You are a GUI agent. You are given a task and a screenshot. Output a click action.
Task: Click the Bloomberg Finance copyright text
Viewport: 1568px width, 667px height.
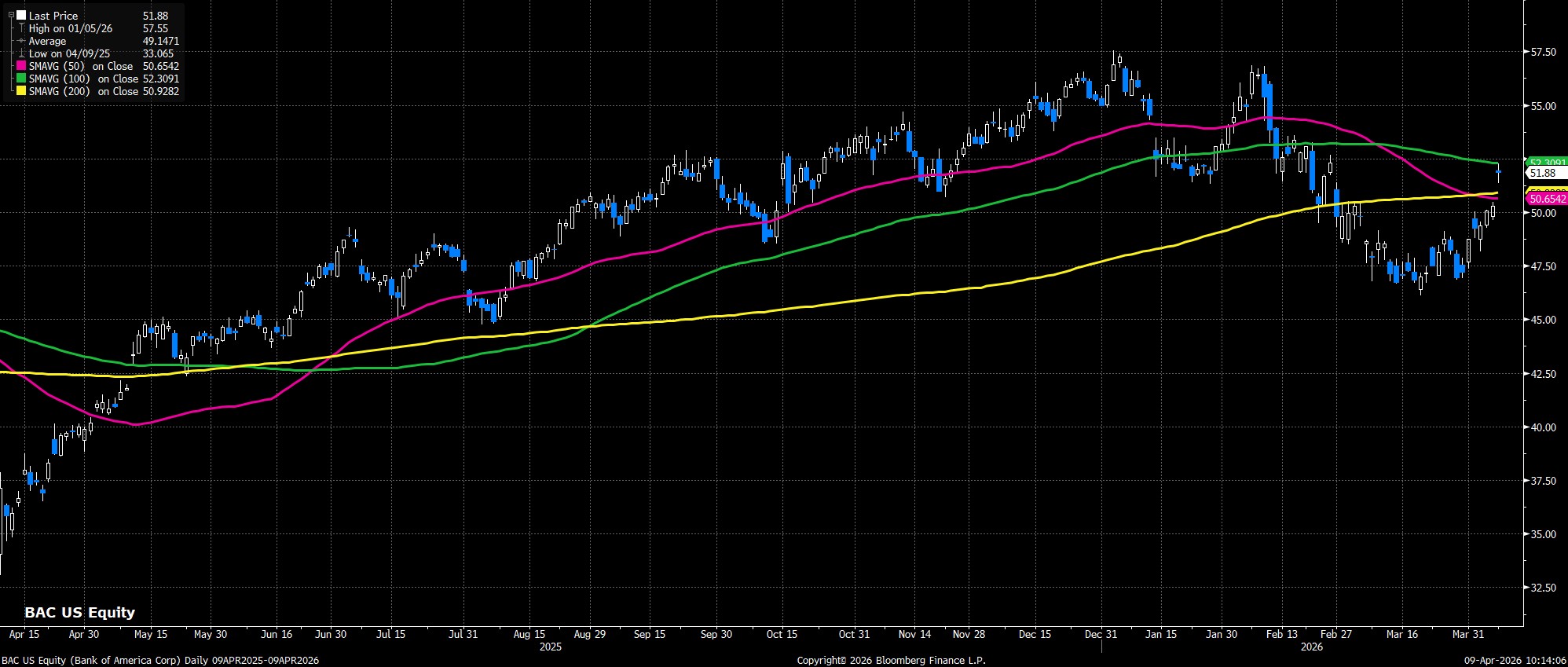[x=891, y=661]
